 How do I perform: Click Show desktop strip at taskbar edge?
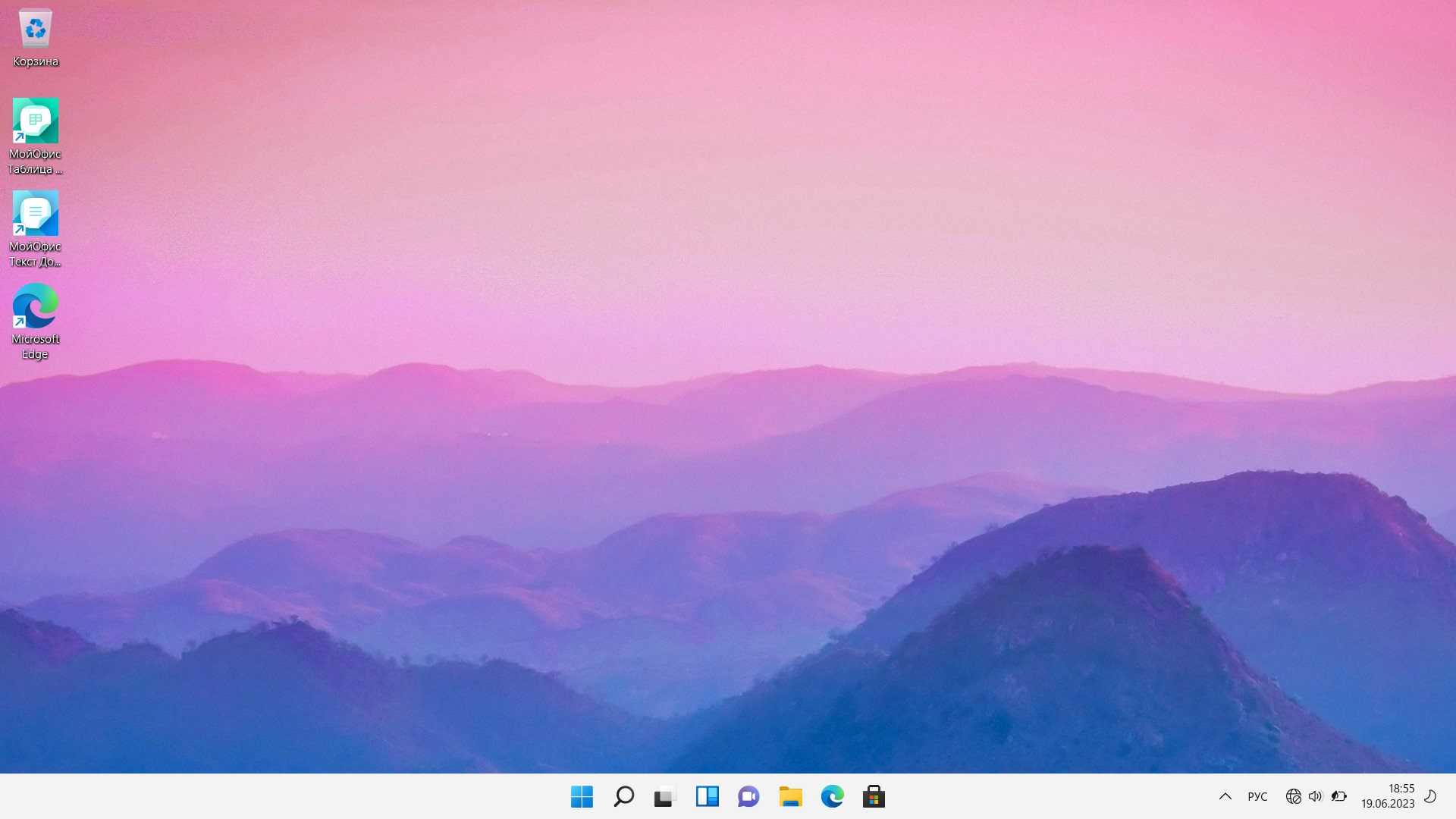coord(1453,796)
